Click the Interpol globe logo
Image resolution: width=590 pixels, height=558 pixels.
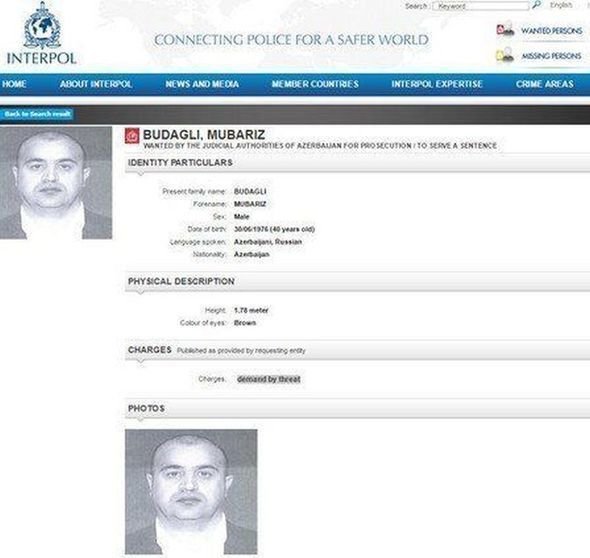pos(42,26)
